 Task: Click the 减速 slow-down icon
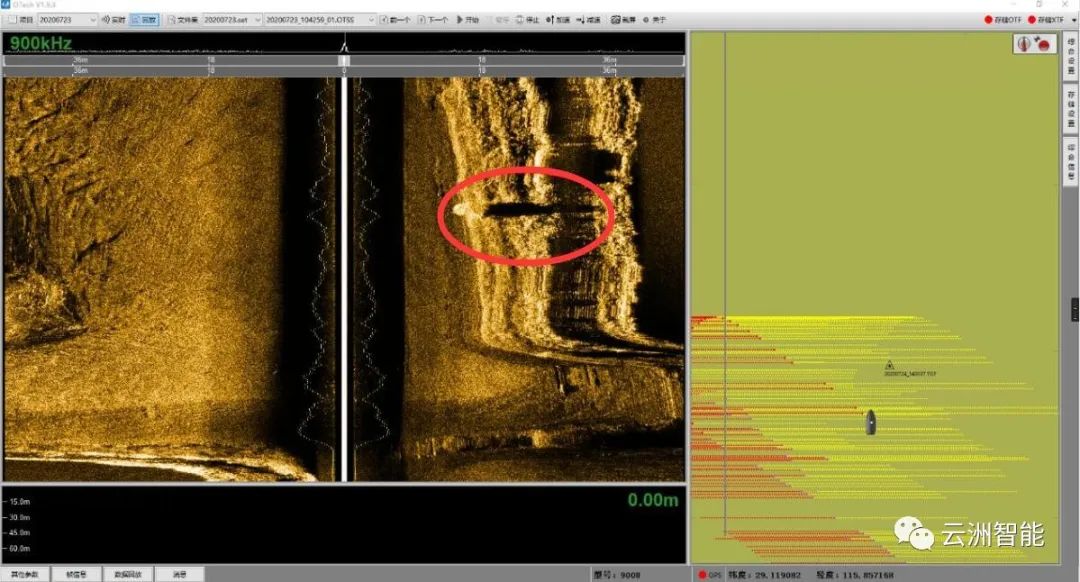[x=581, y=20]
